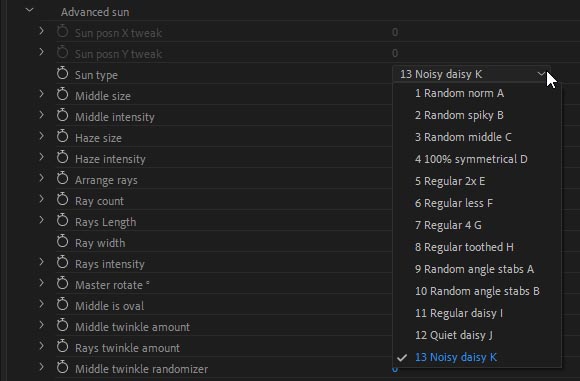Click stopwatch next to Ray width

click(63, 242)
